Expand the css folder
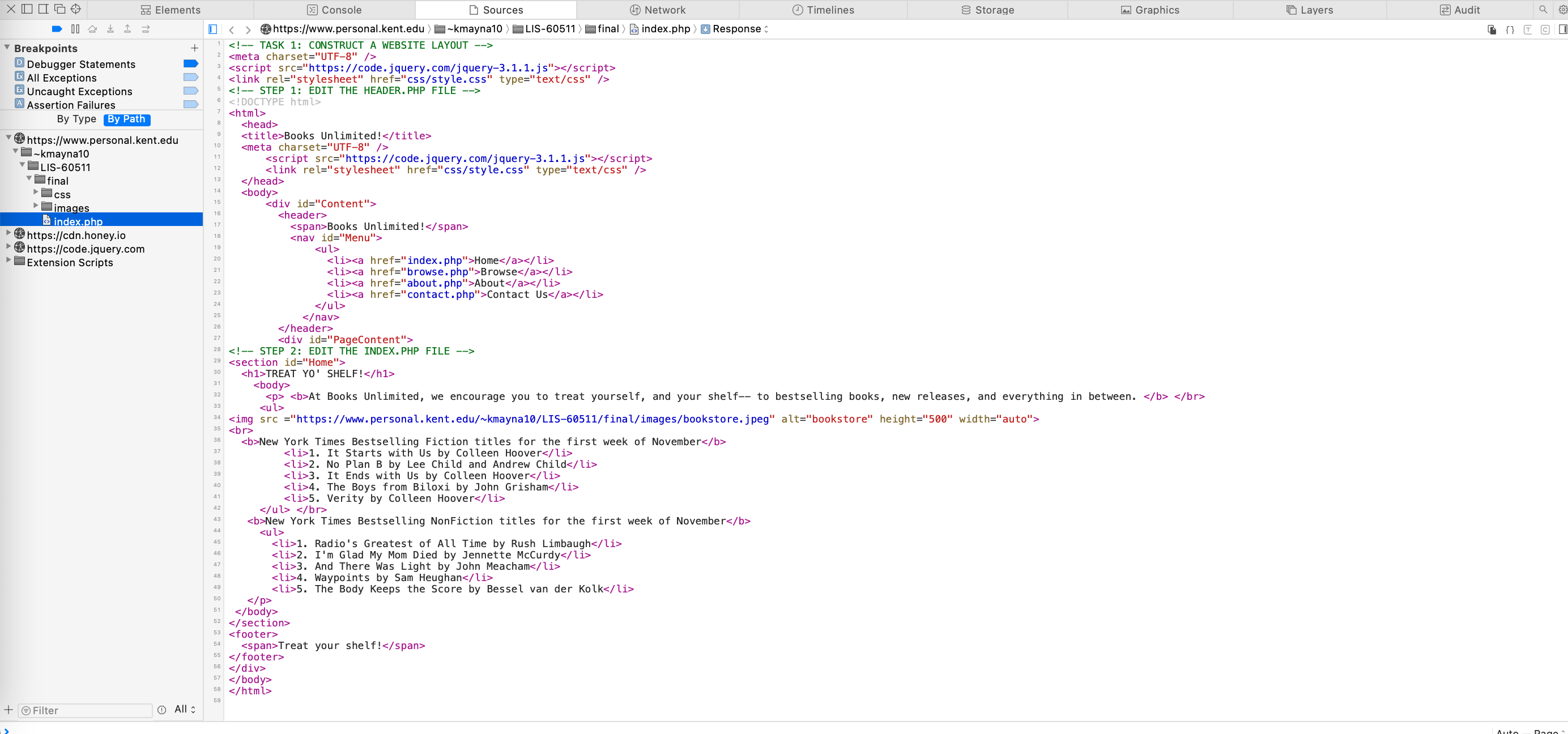 35,193
